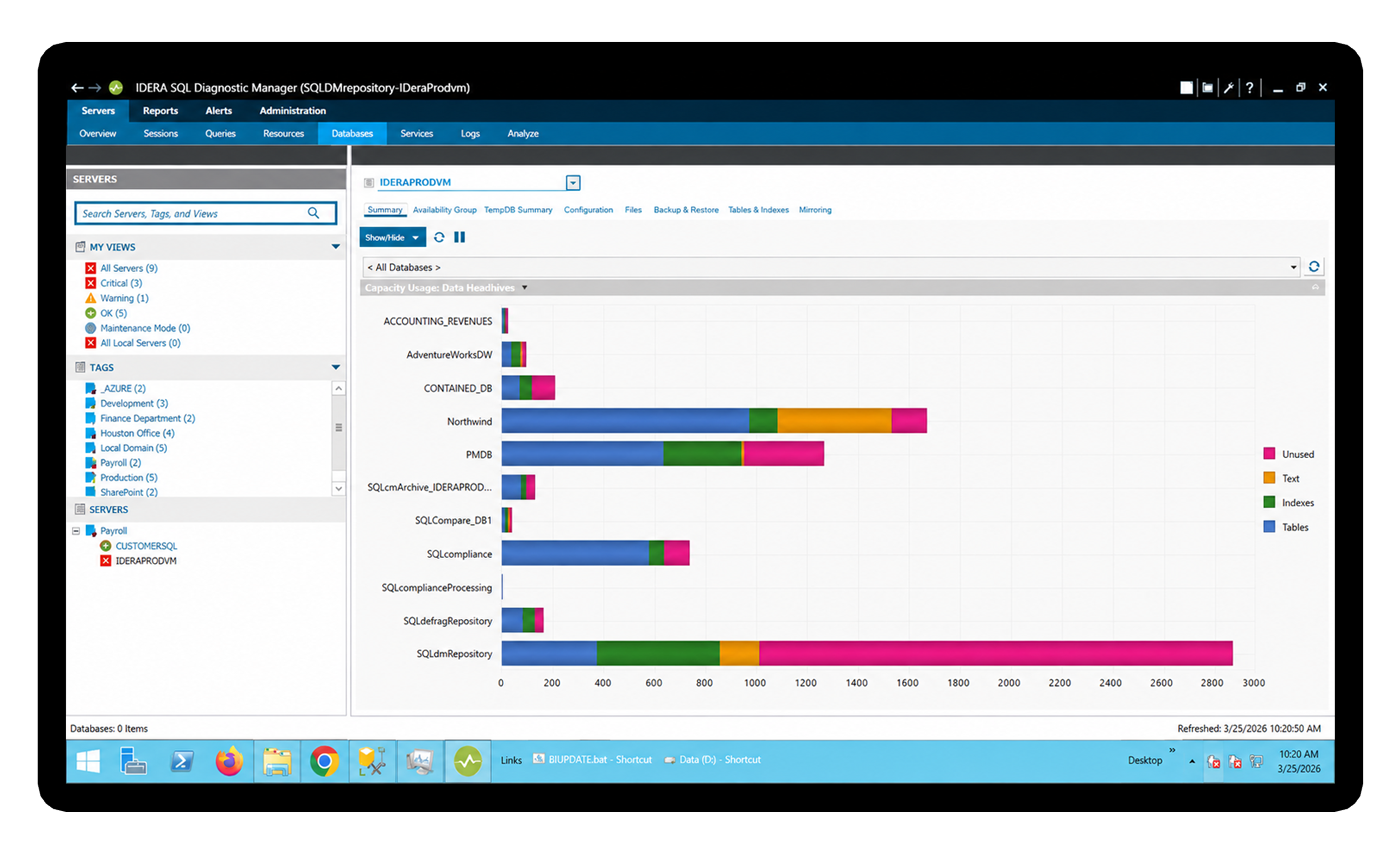Pause refreshing with the pause icon

460,237
